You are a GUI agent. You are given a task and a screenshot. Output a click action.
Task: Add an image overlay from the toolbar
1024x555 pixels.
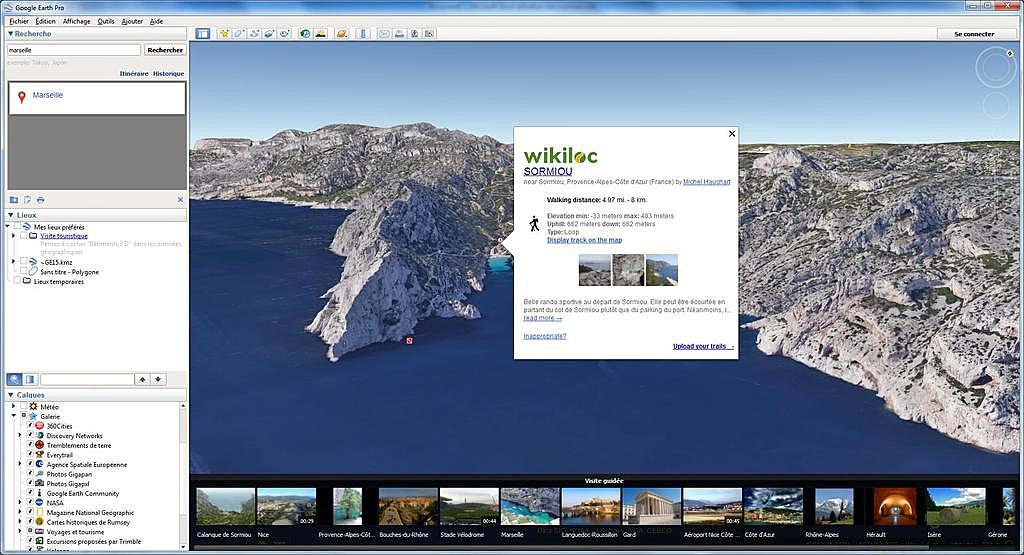(x=269, y=33)
